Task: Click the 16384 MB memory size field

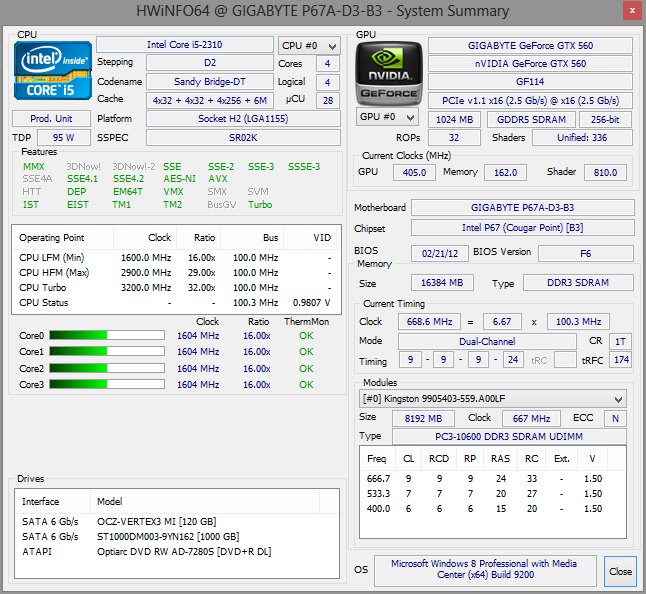Action: pos(442,283)
